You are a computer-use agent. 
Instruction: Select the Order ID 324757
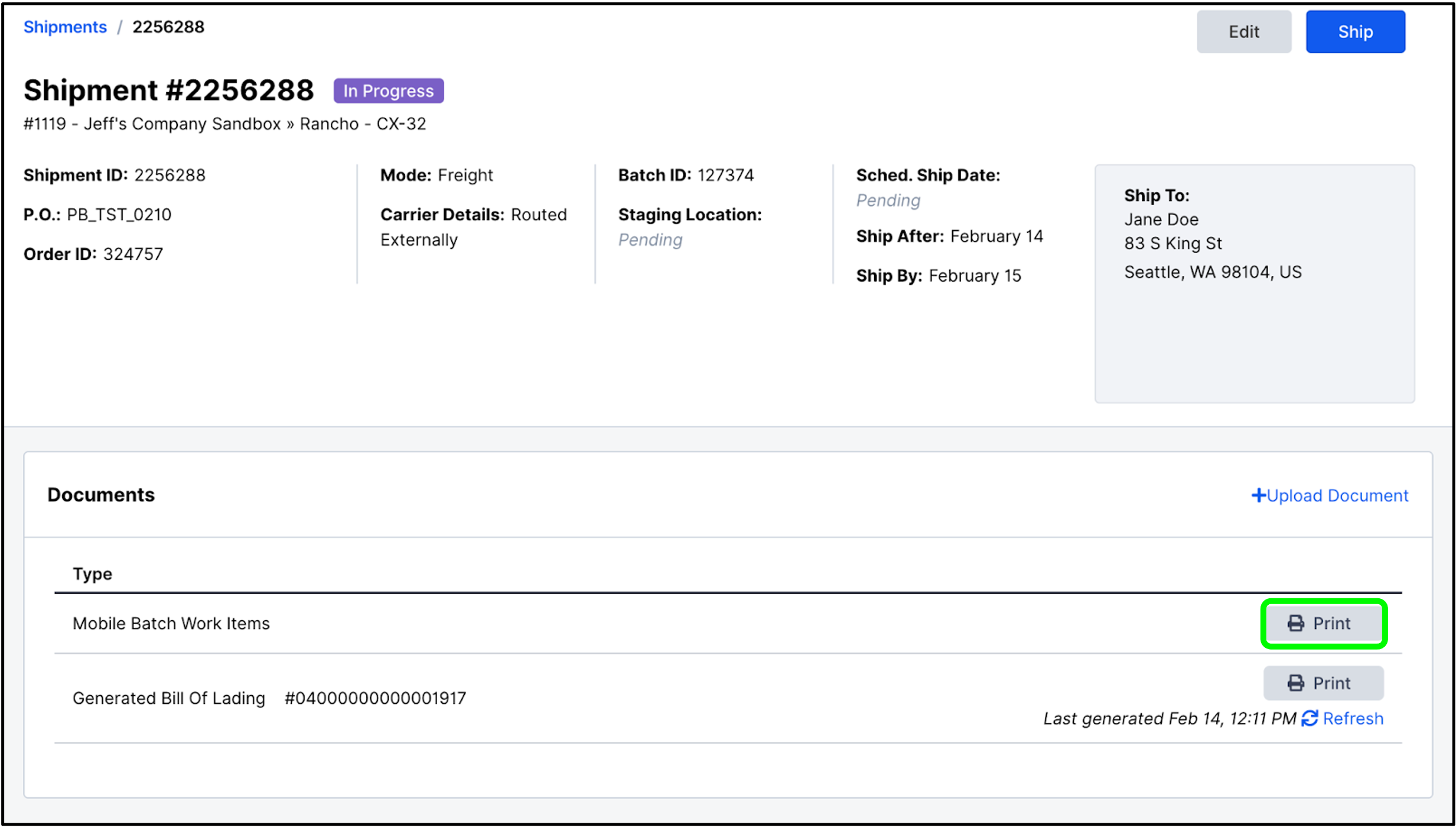coord(133,253)
